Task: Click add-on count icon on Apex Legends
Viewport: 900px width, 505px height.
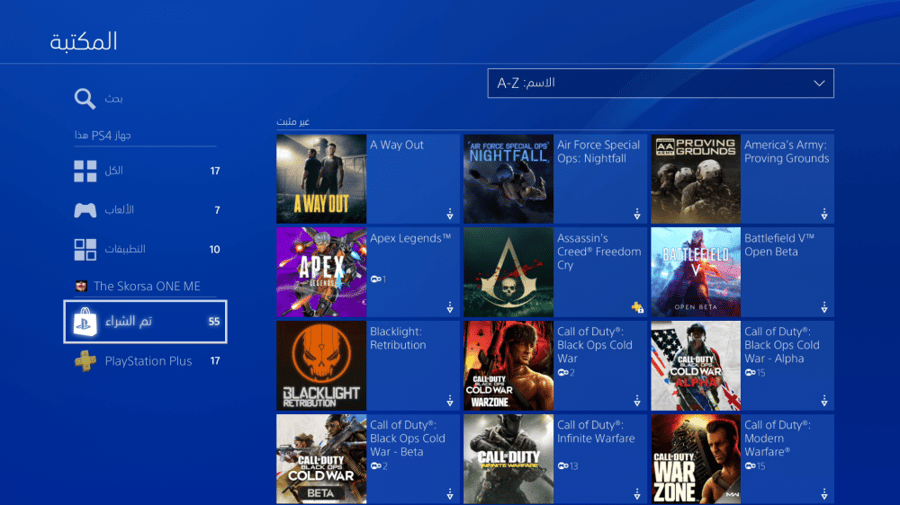Action: coord(378,279)
